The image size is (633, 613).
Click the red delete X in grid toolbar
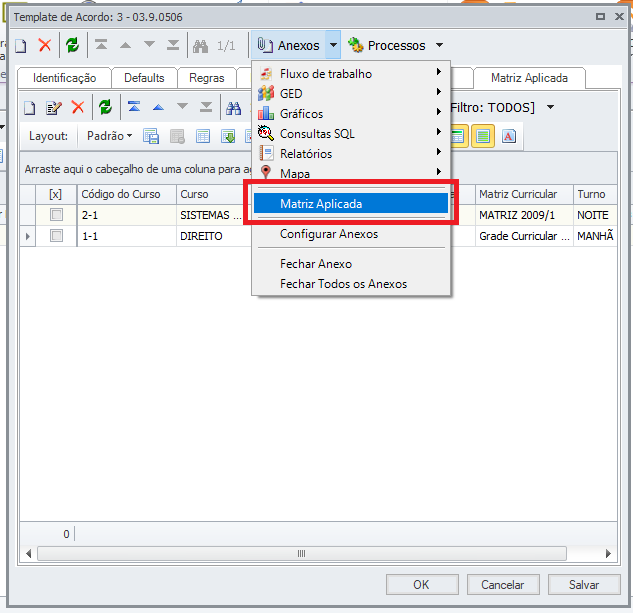click(78, 107)
